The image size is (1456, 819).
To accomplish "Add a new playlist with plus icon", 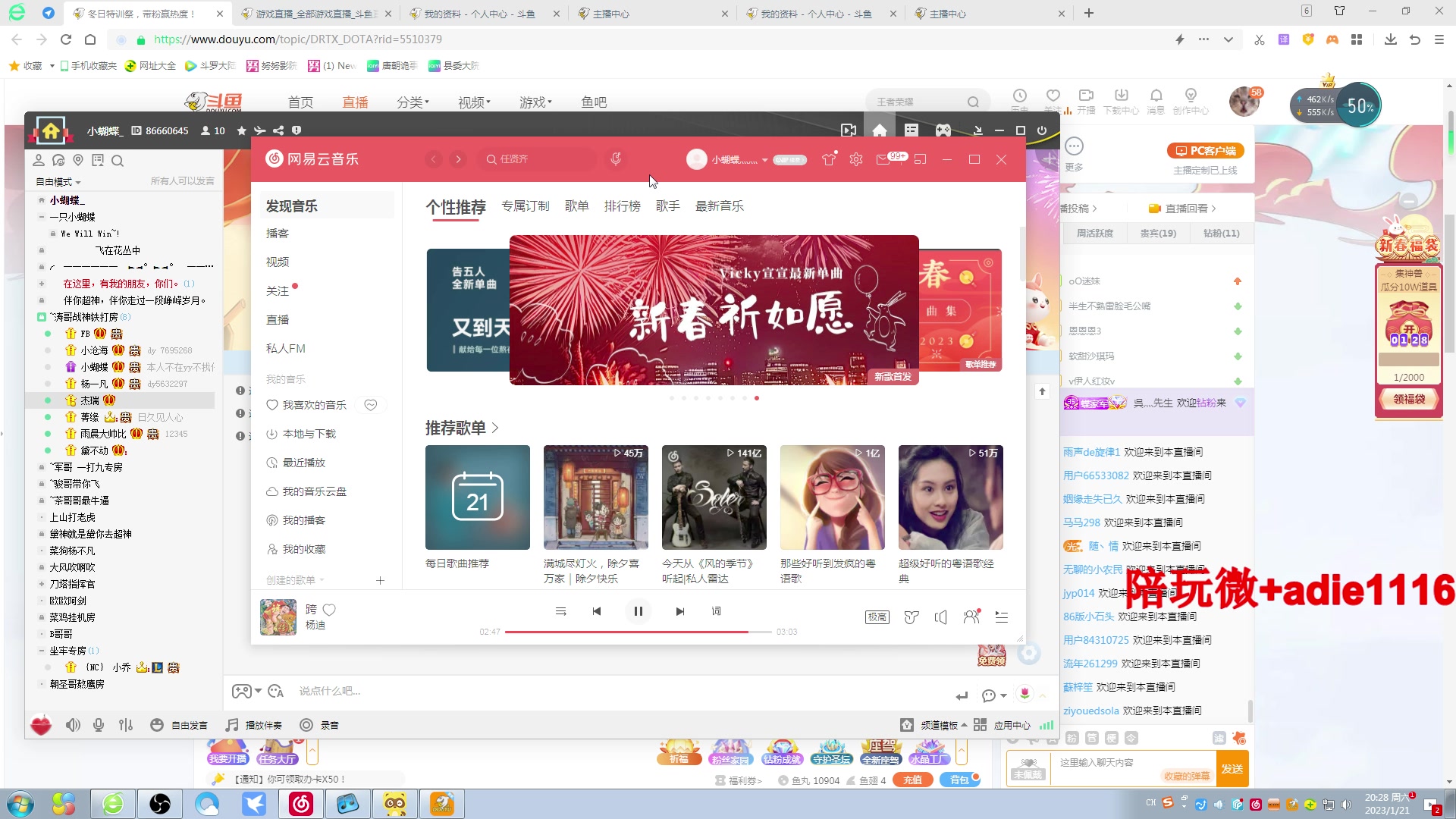I will coord(381,581).
